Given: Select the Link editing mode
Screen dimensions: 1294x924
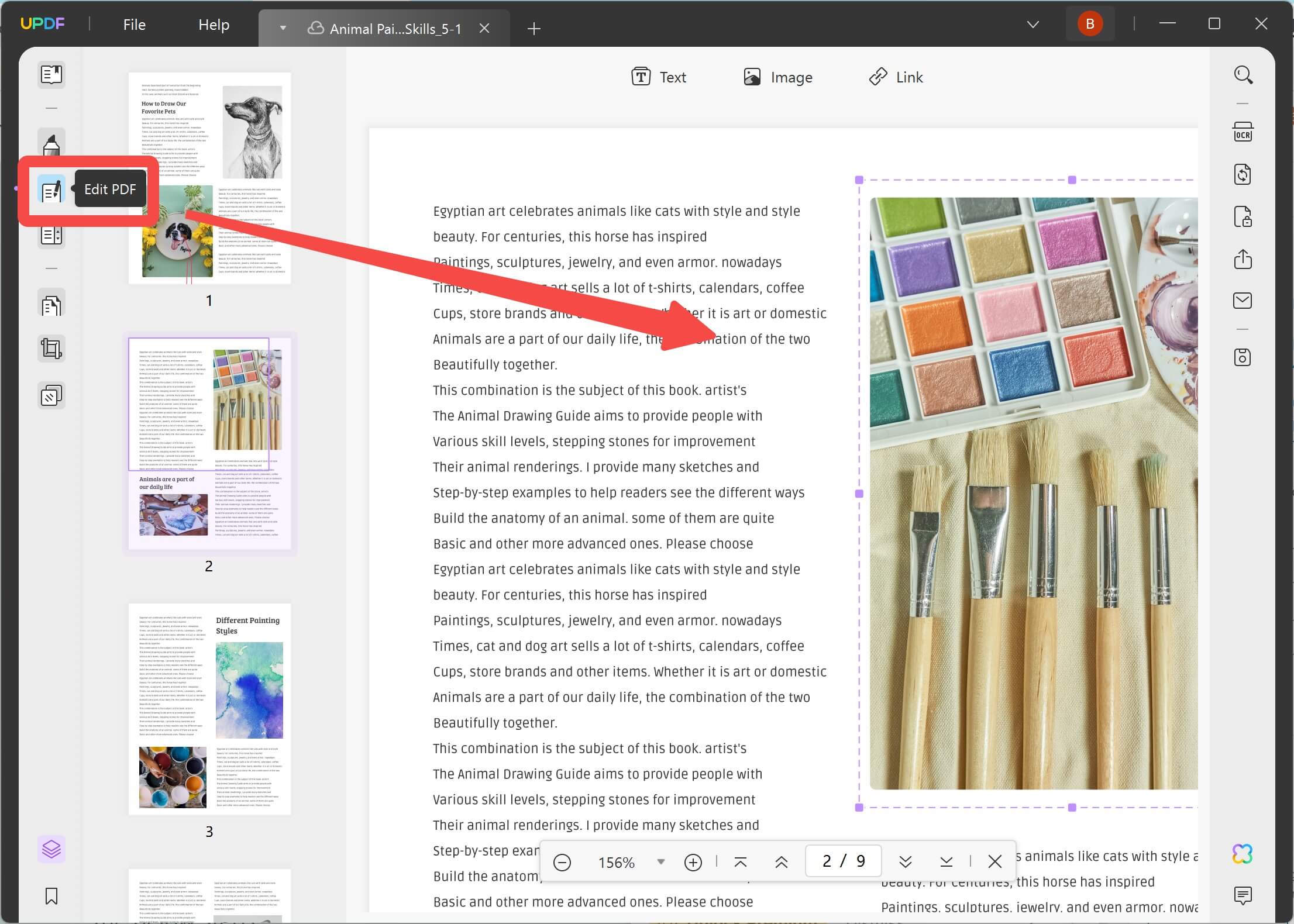Looking at the screenshot, I should [x=896, y=77].
